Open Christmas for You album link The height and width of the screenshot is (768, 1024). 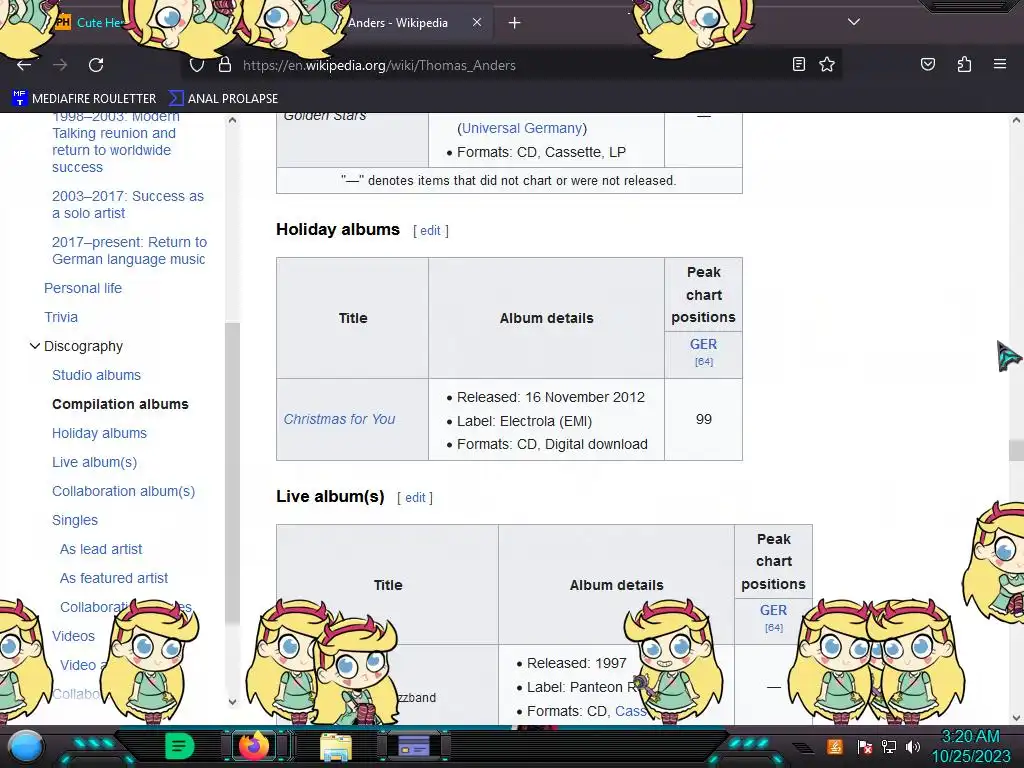click(339, 419)
